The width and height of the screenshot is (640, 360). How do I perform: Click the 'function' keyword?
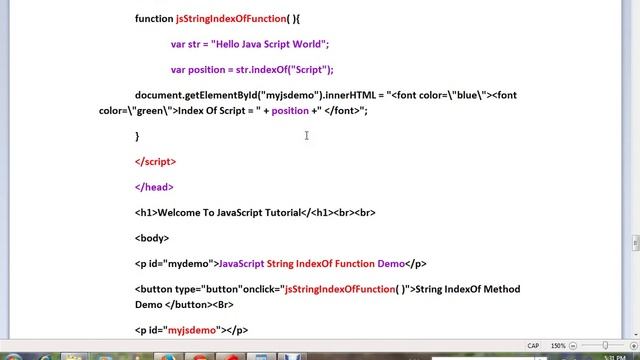coord(154,19)
